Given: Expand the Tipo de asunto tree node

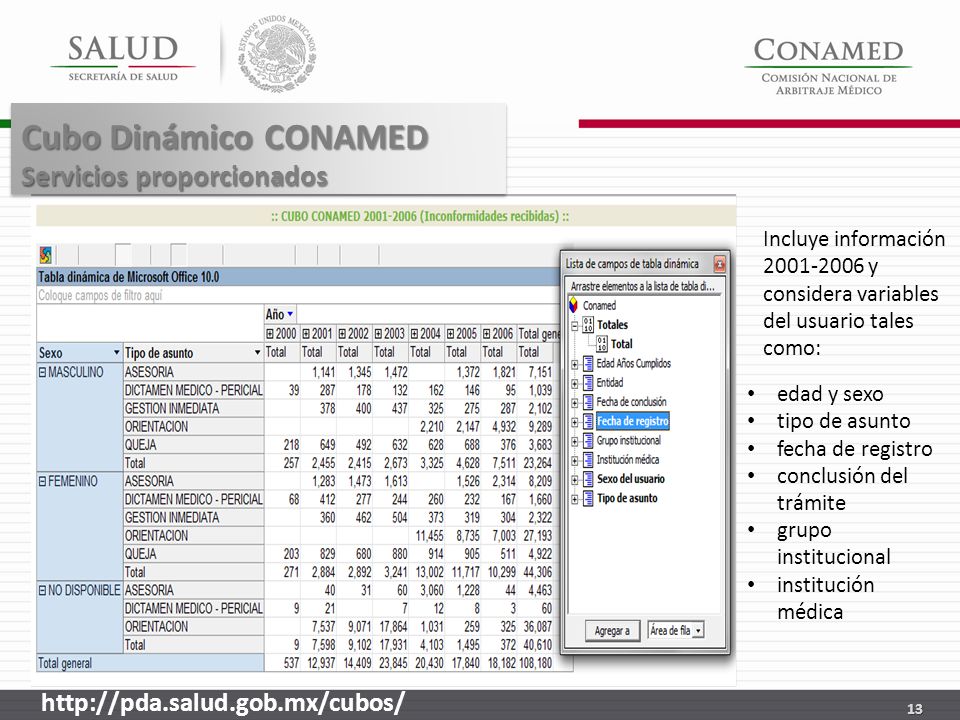Looking at the screenshot, I should [575, 500].
